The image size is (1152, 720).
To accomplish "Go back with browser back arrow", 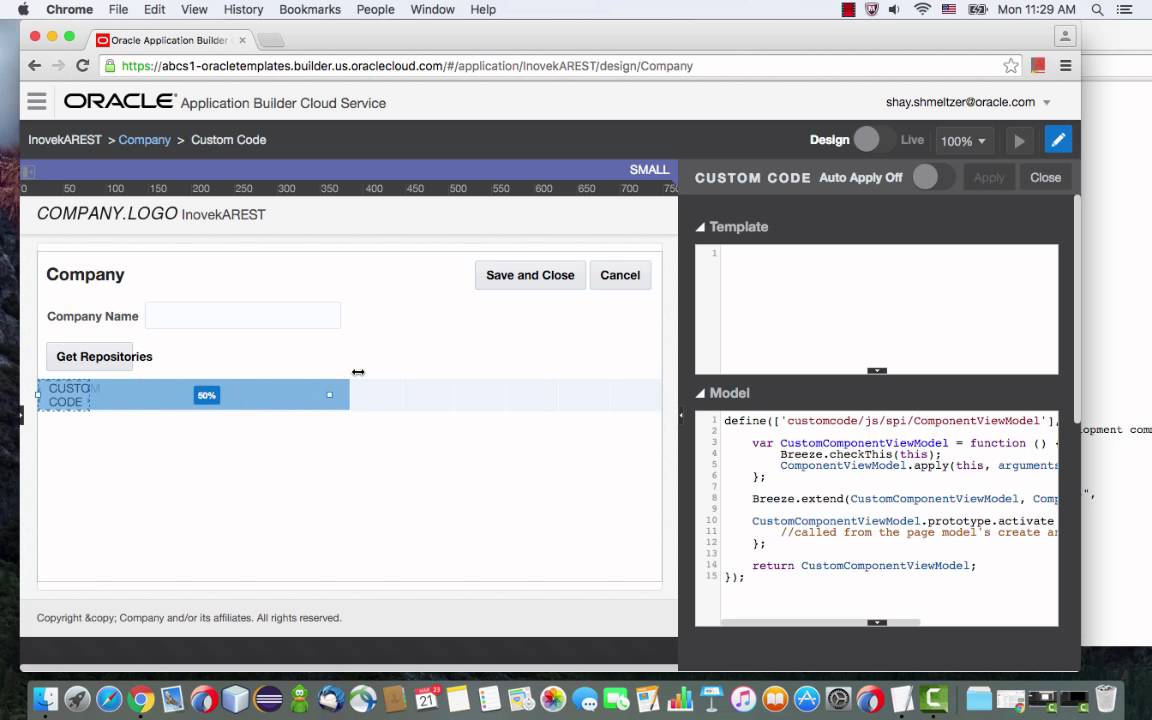I will click(x=35, y=65).
